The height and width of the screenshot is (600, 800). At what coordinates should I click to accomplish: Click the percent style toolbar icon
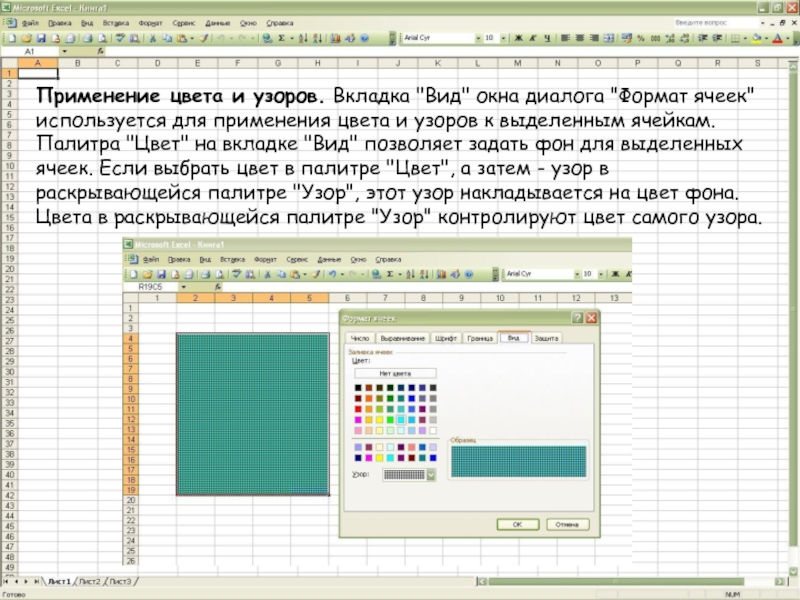pyautogui.click(x=641, y=38)
